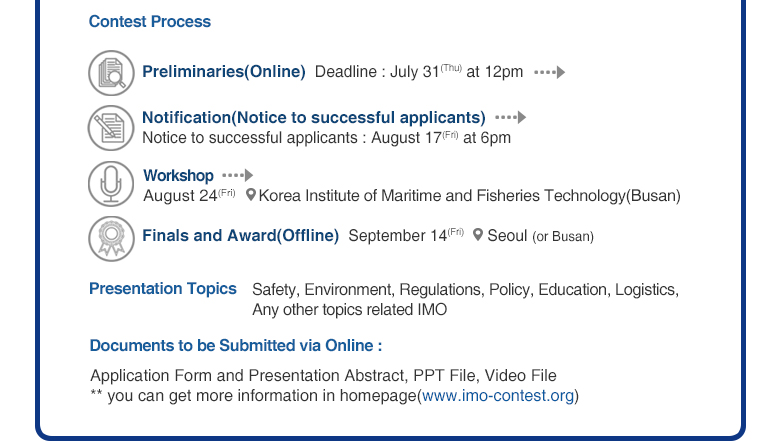Click the Finals award ribbon icon

click(x=111, y=239)
